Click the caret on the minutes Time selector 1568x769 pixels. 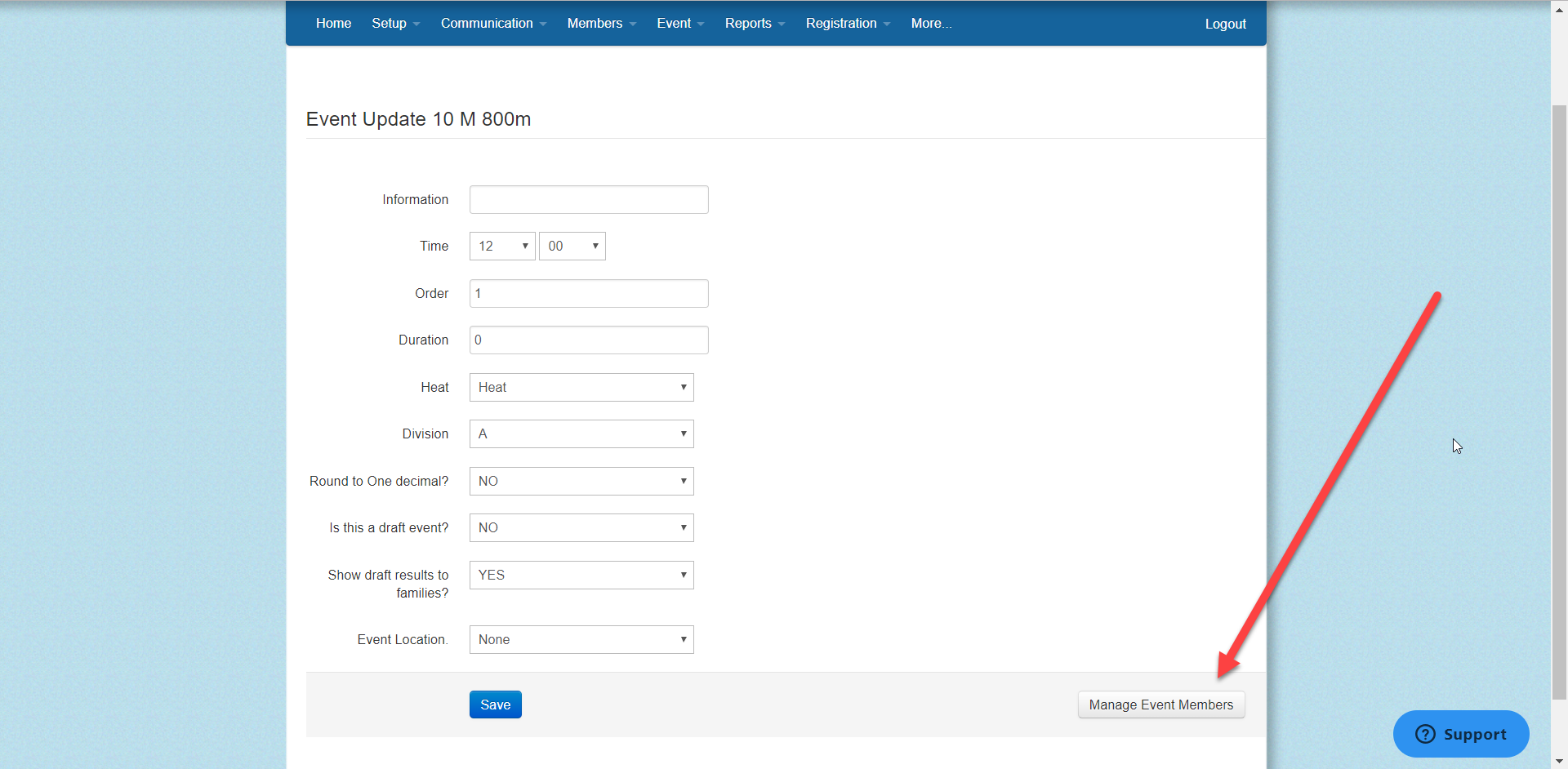[595, 246]
